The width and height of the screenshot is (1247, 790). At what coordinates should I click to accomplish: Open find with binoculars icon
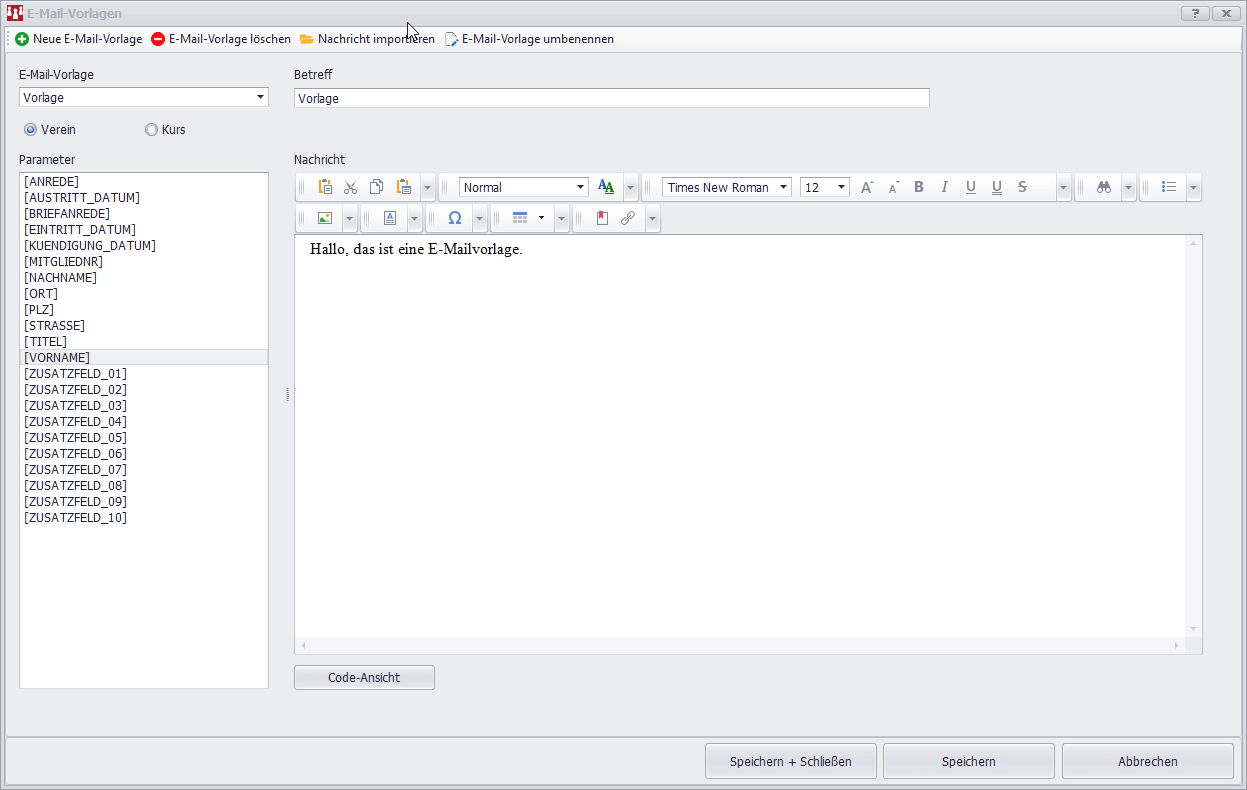1104,187
